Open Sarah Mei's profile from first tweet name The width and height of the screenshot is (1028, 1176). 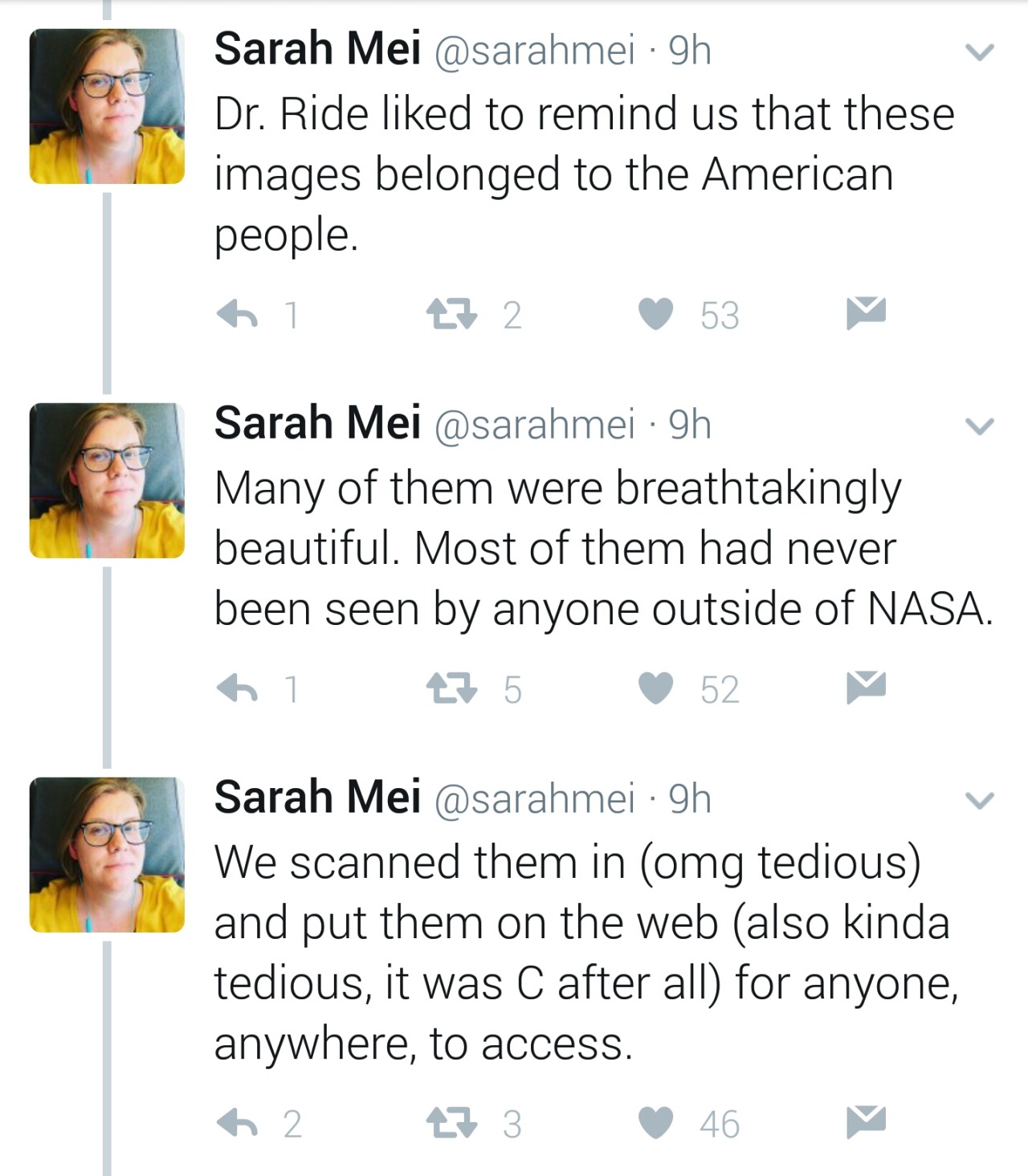coord(317,49)
